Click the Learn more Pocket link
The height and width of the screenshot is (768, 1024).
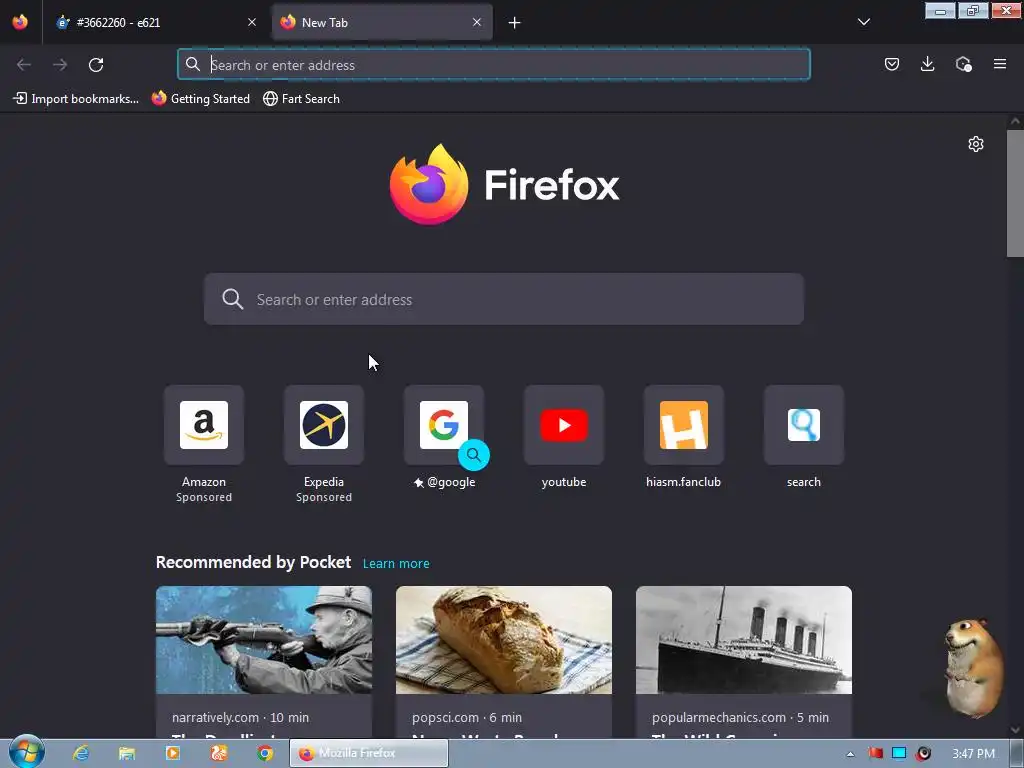pyautogui.click(x=396, y=564)
